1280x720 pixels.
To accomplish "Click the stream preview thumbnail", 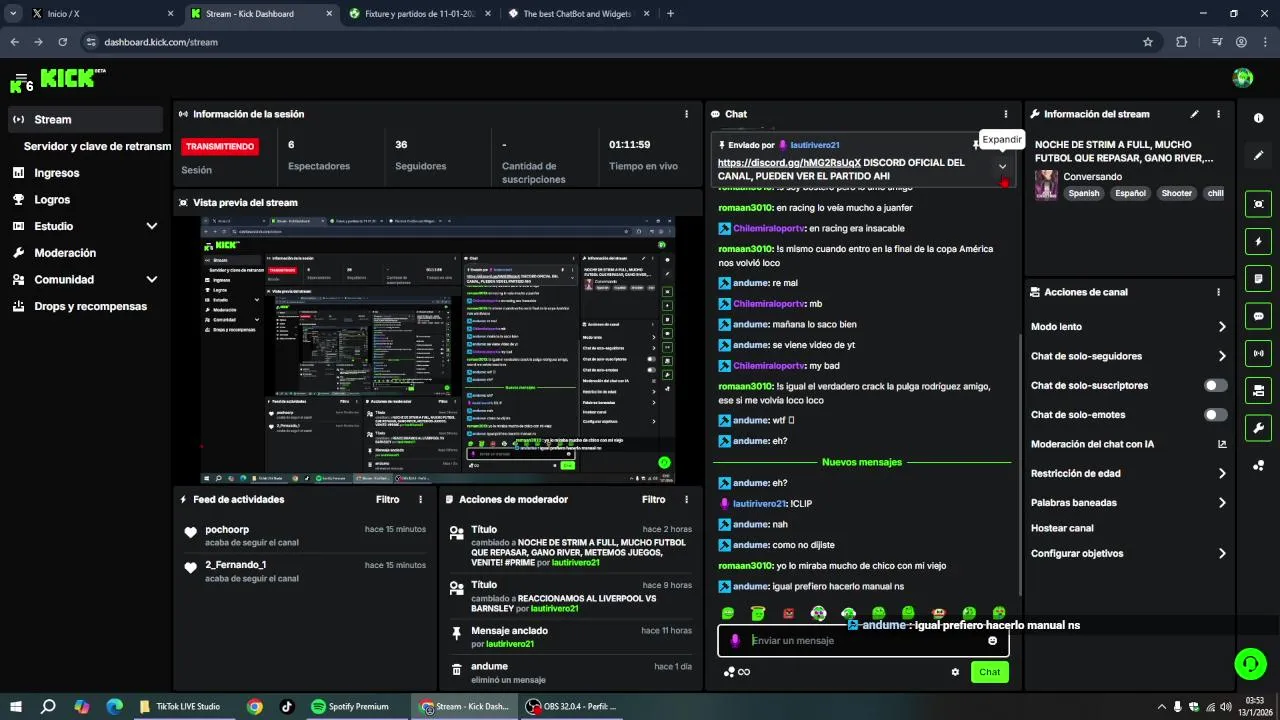I will pyautogui.click(x=438, y=350).
